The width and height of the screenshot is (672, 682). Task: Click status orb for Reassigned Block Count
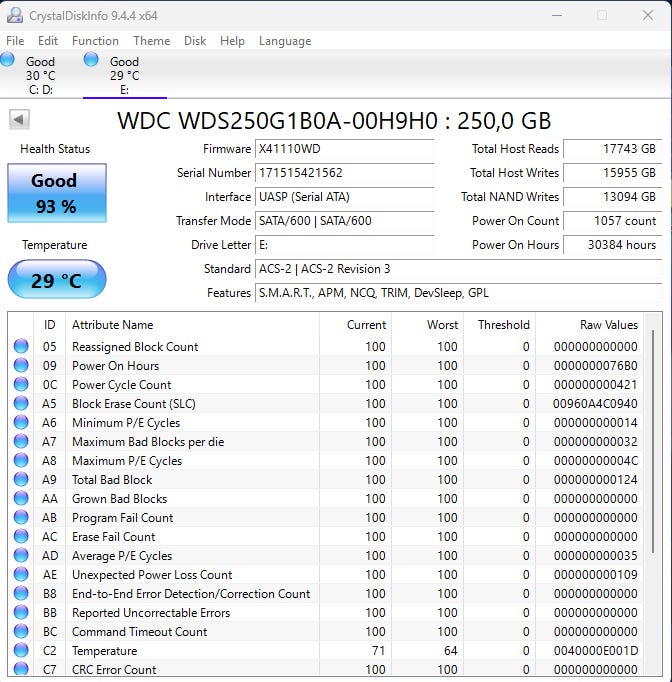click(x=21, y=347)
